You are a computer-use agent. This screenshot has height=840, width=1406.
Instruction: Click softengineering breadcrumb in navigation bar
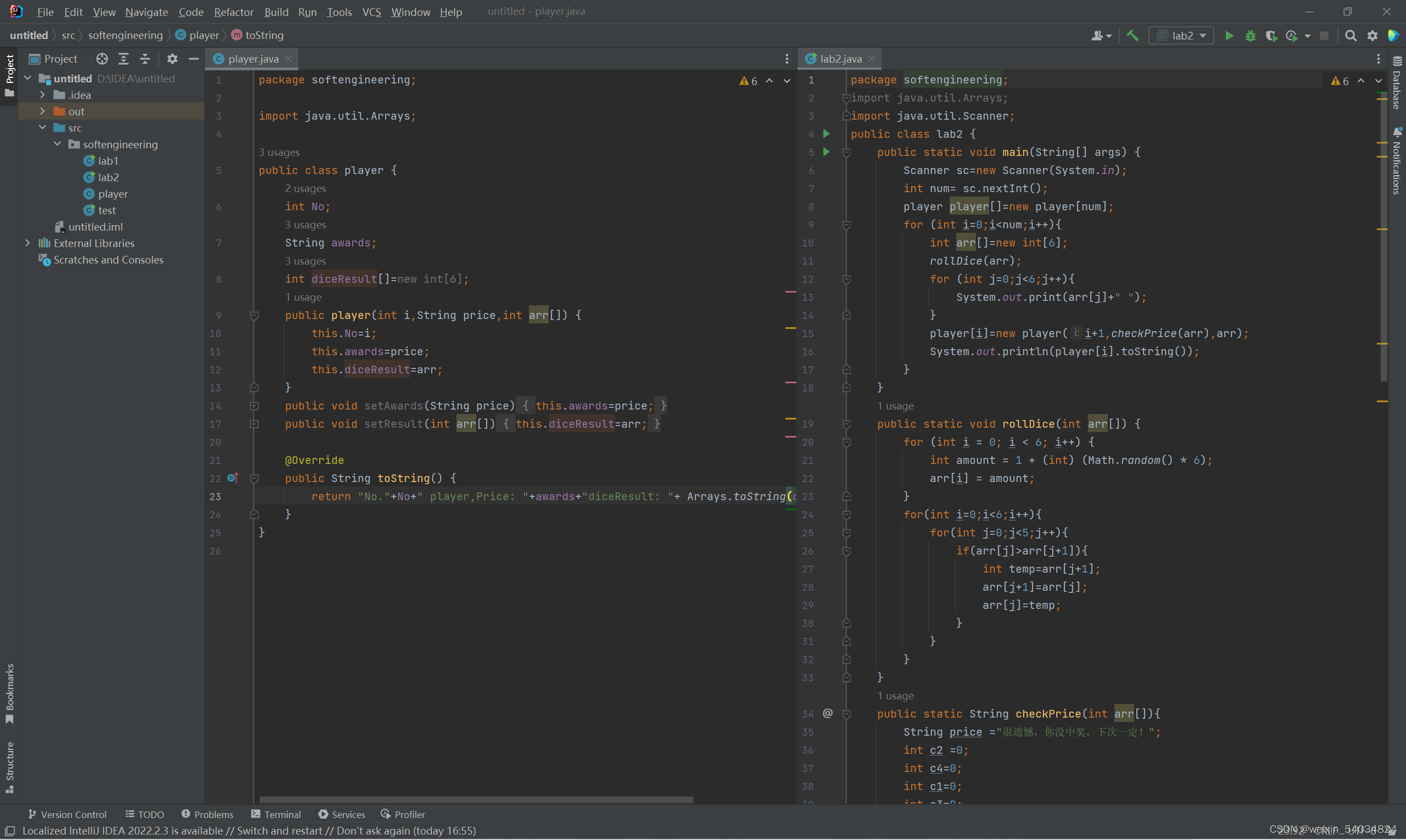pyautogui.click(x=125, y=35)
